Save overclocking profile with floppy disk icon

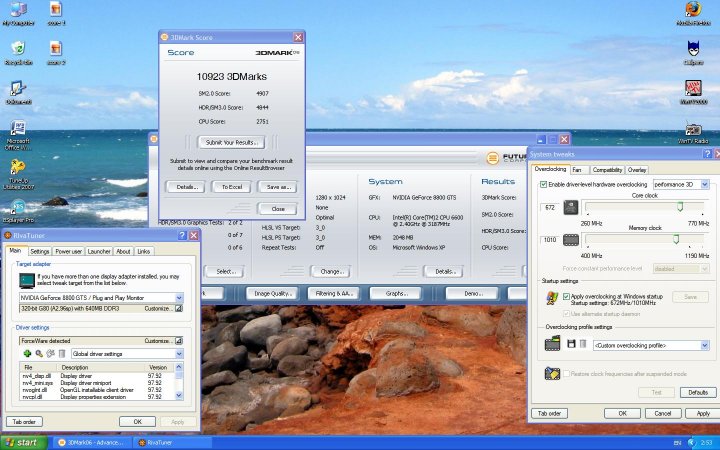click(x=571, y=343)
